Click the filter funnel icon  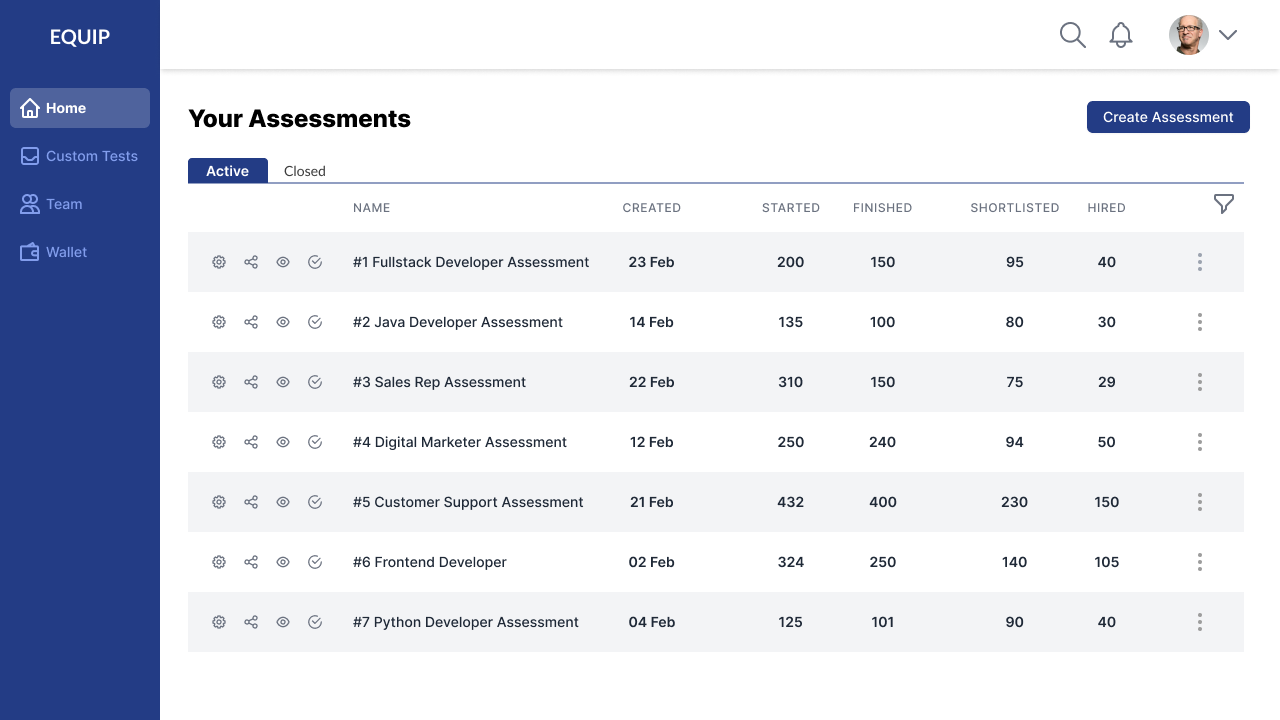(x=1223, y=204)
